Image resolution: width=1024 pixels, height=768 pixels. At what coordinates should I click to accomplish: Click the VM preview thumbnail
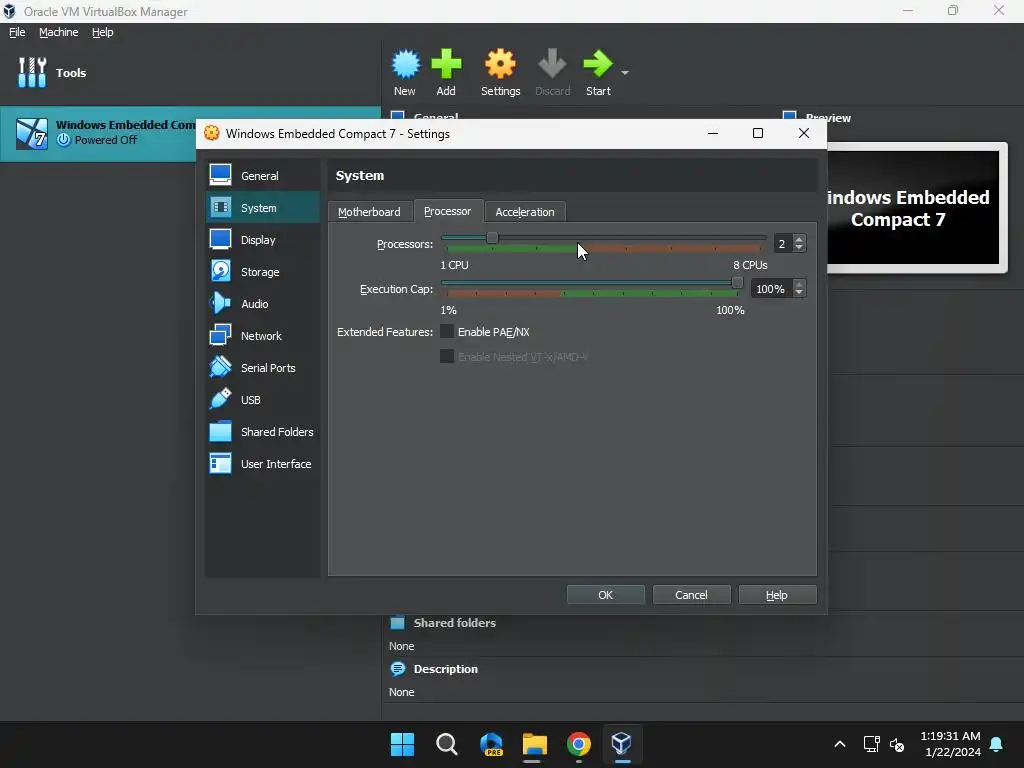pos(913,208)
